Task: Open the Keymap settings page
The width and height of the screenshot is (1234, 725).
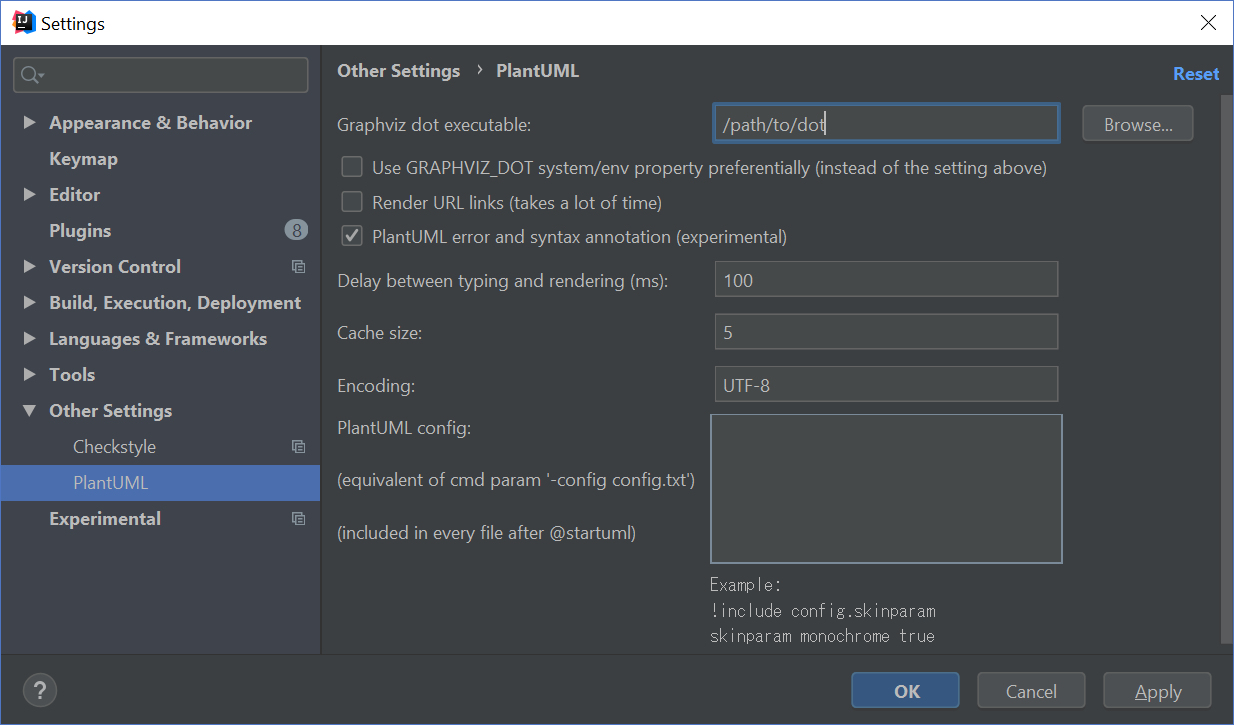Action: 83,159
